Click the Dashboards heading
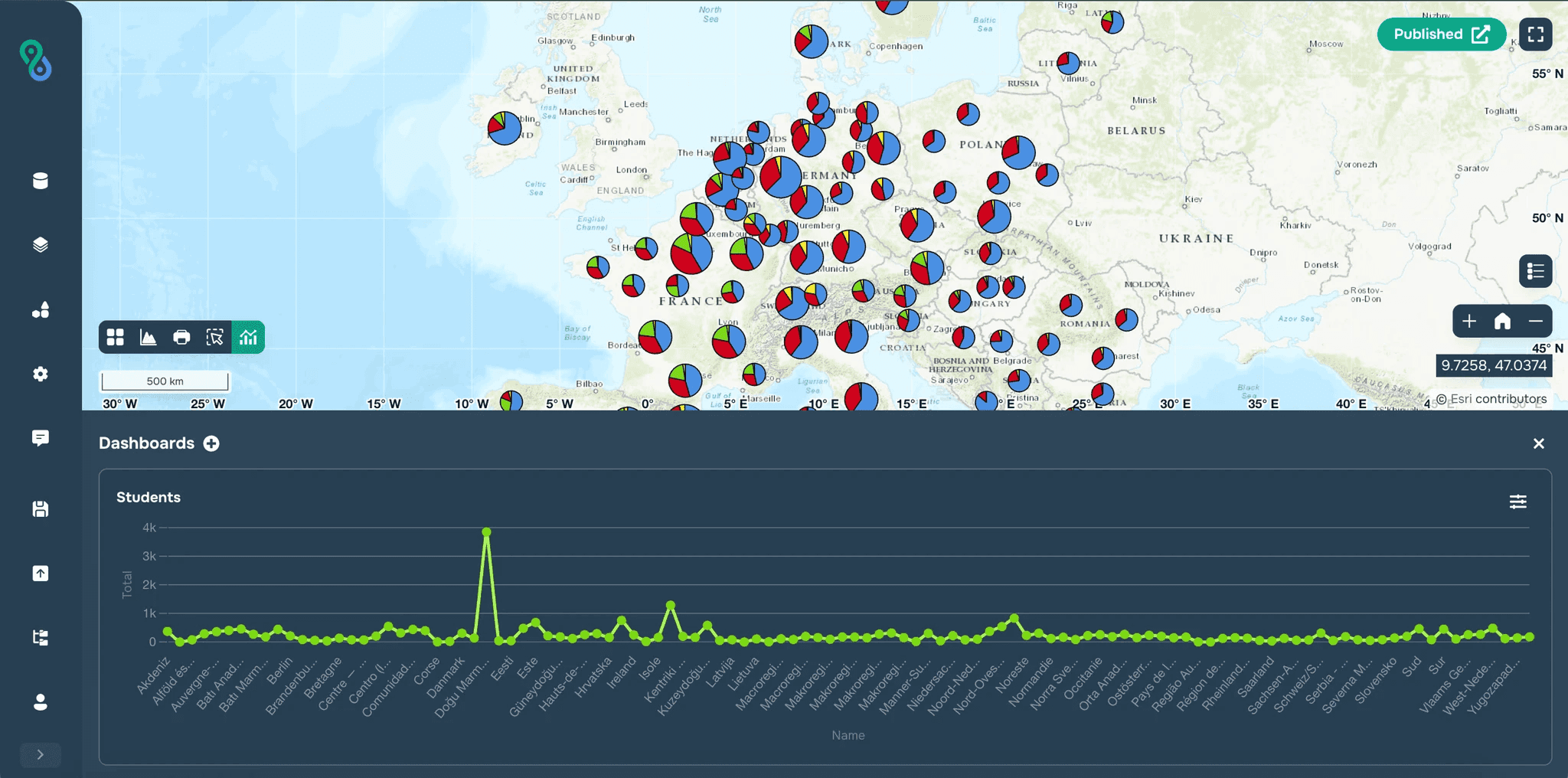The height and width of the screenshot is (778, 1568). (x=146, y=443)
